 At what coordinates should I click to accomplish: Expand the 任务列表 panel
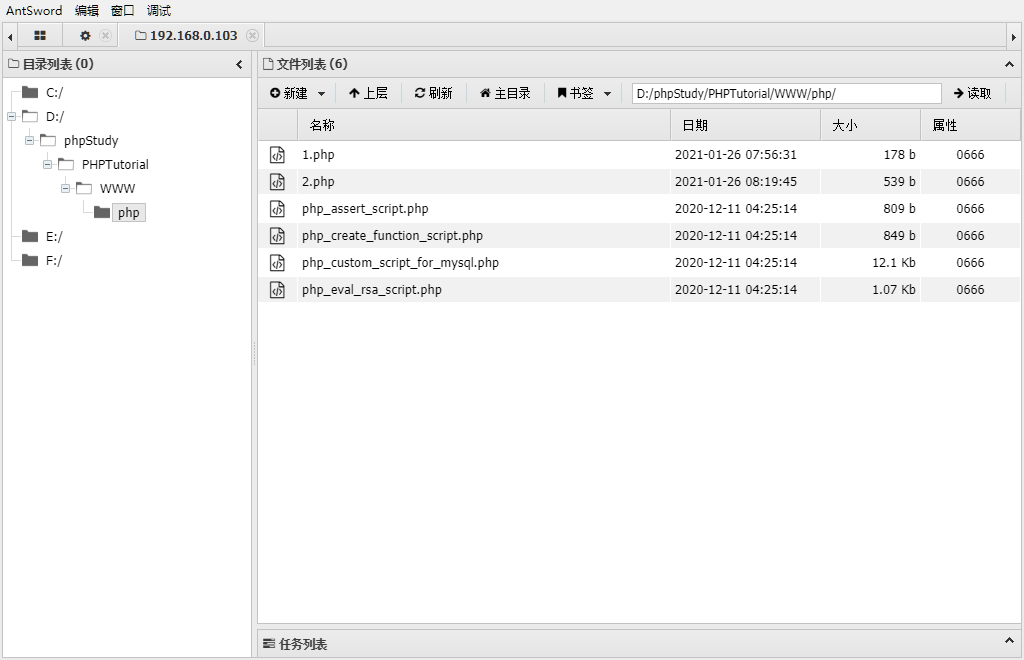[x=1009, y=641]
